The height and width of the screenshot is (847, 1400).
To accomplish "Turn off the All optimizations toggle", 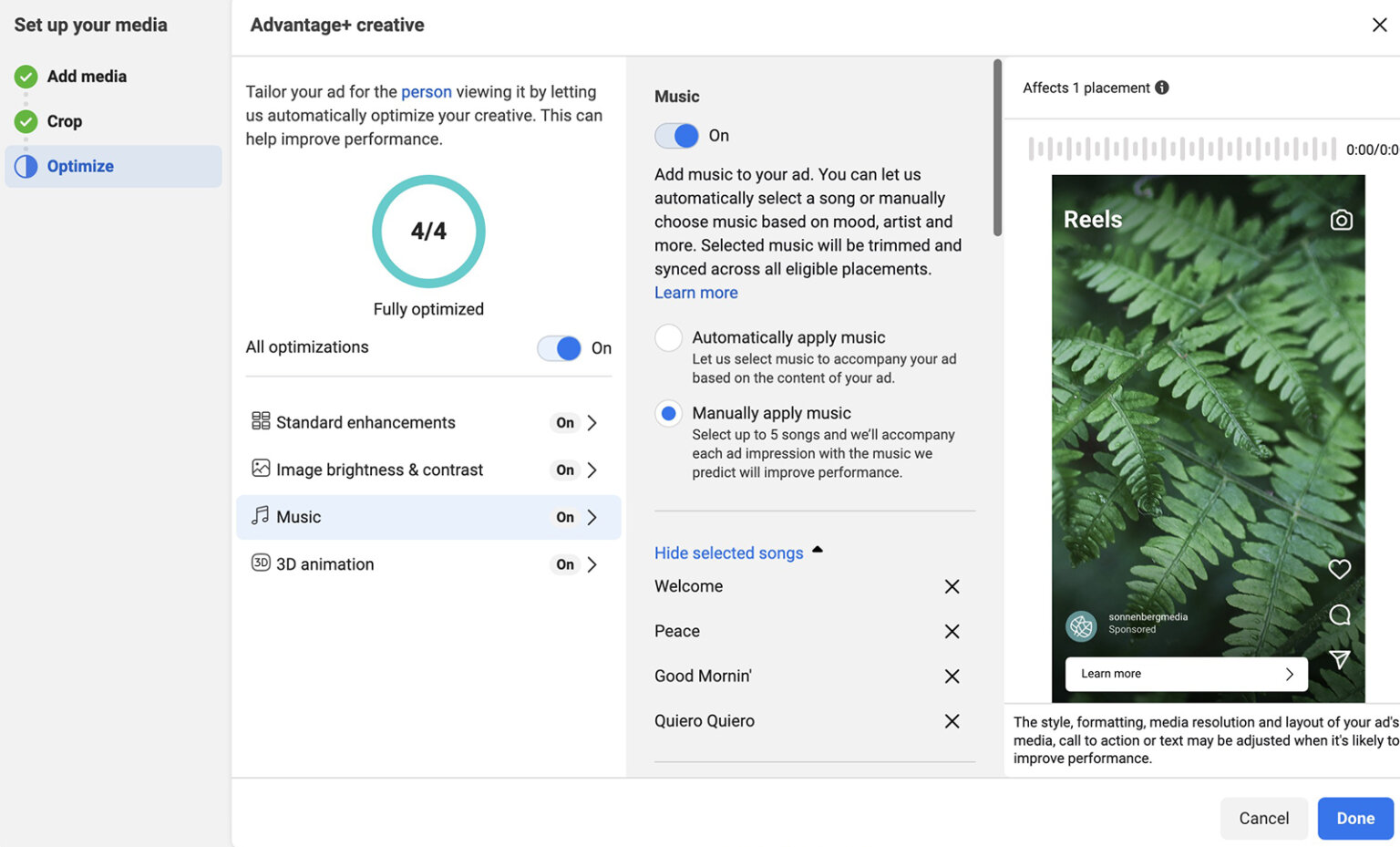I will [x=559, y=348].
